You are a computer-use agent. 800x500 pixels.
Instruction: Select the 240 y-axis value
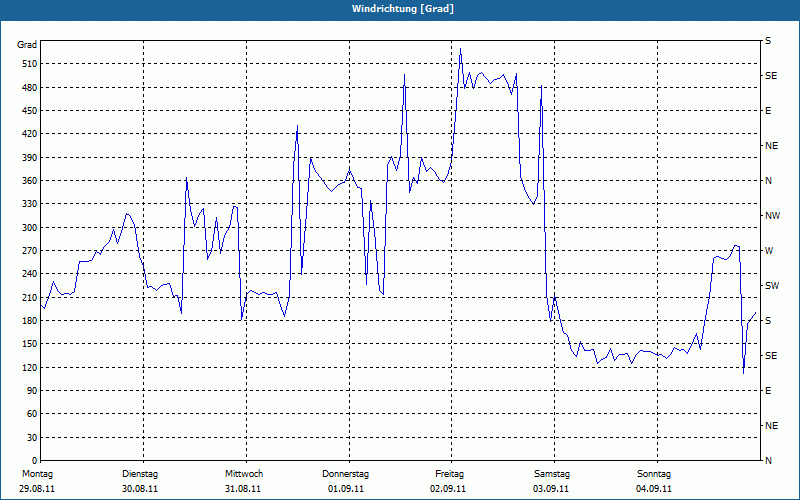[30, 273]
